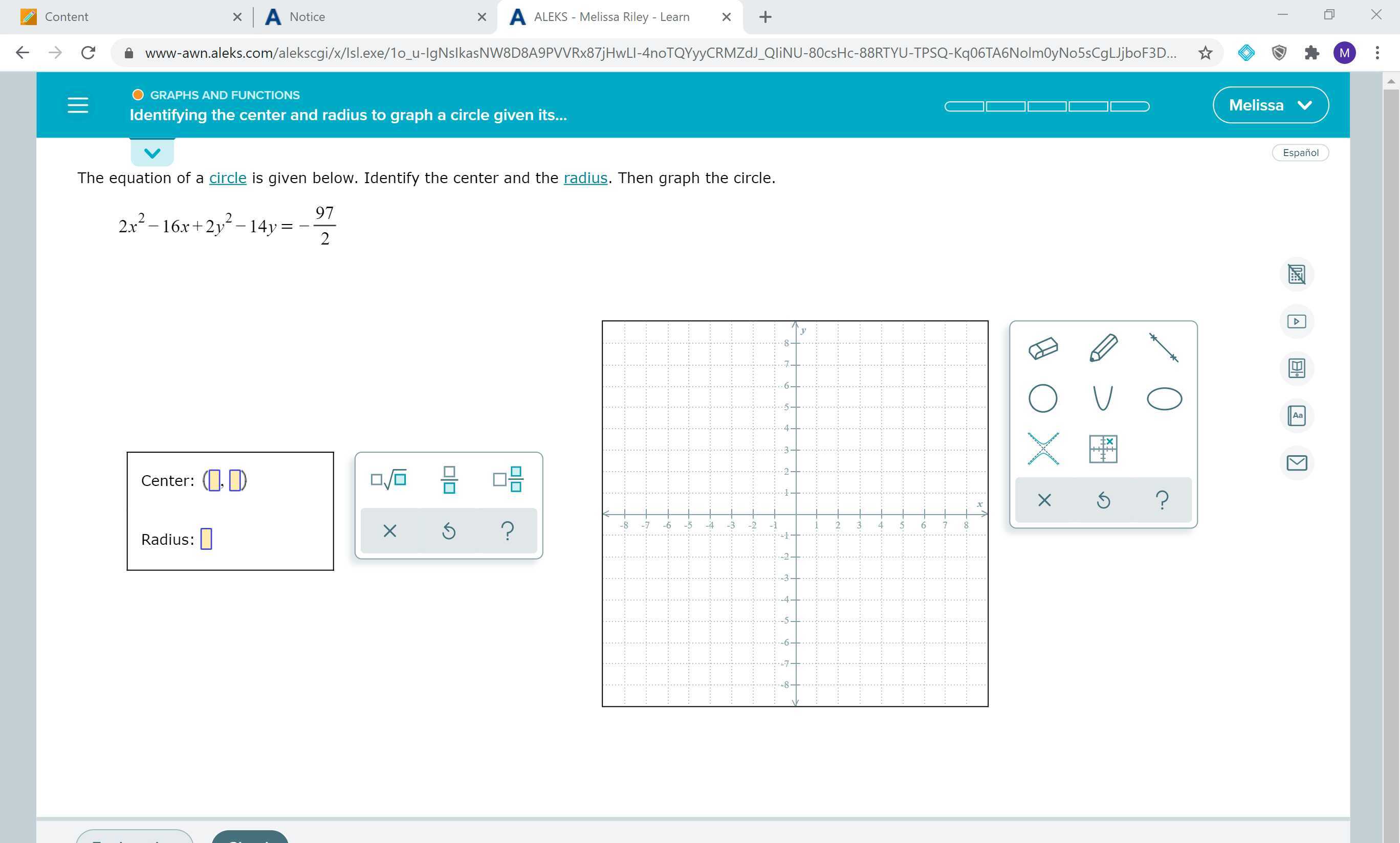Select the pencil tool in the graphing palette
The width and height of the screenshot is (1400, 843).
pyautogui.click(x=1104, y=348)
